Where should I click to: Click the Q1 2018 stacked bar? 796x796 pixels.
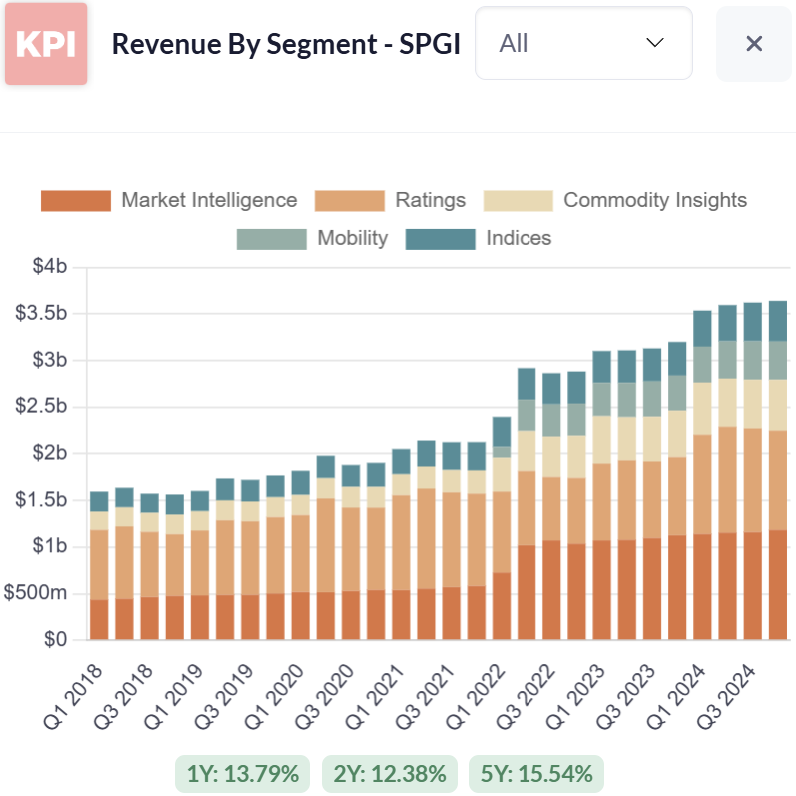[x=99, y=565]
